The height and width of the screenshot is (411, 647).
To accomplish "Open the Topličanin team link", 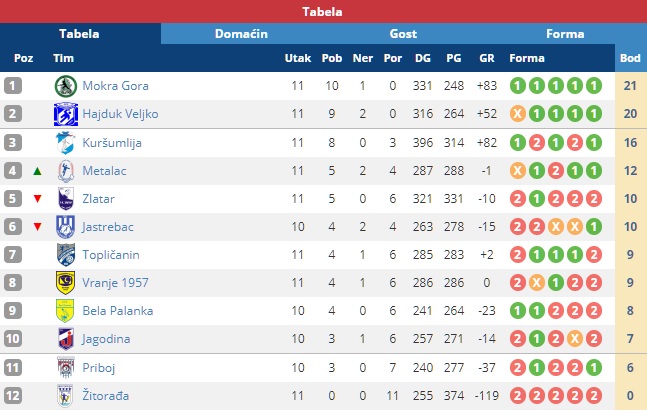I will [x=113, y=254].
